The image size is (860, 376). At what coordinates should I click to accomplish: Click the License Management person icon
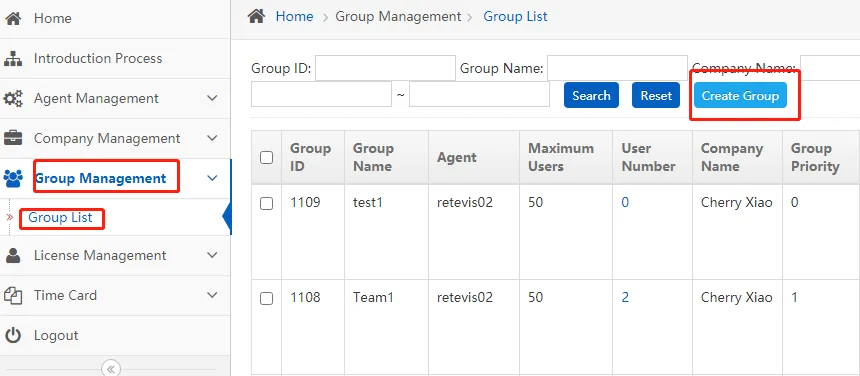[13, 255]
